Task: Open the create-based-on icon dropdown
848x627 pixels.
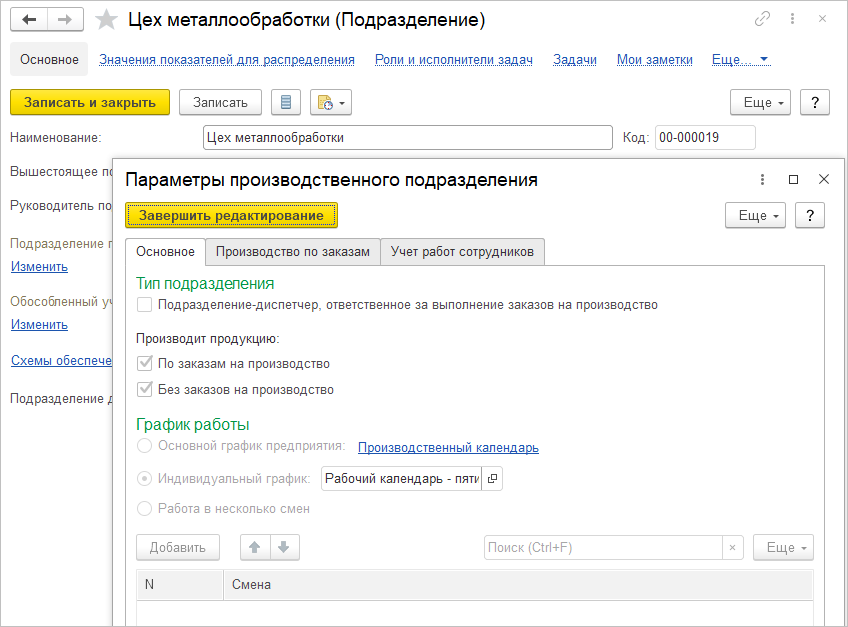Action: tap(330, 102)
